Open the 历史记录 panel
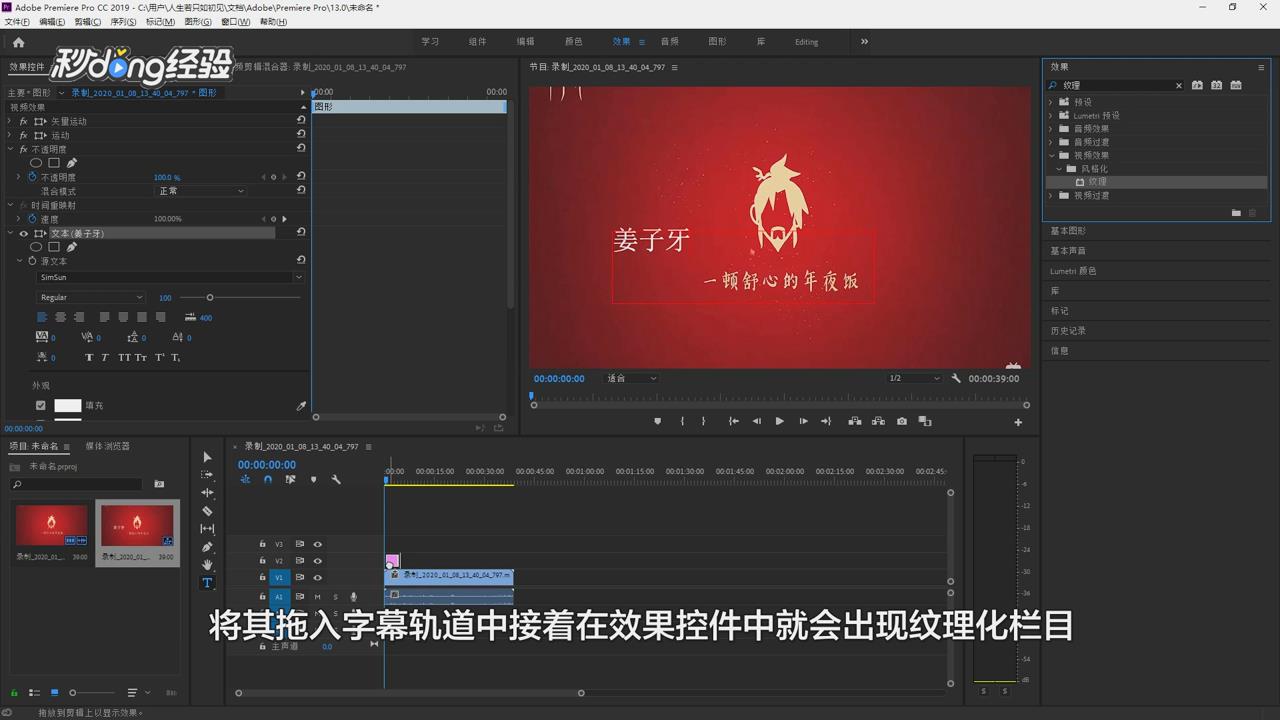The height and width of the screenshot is (720, 1280). click(x=1068, y=331)
